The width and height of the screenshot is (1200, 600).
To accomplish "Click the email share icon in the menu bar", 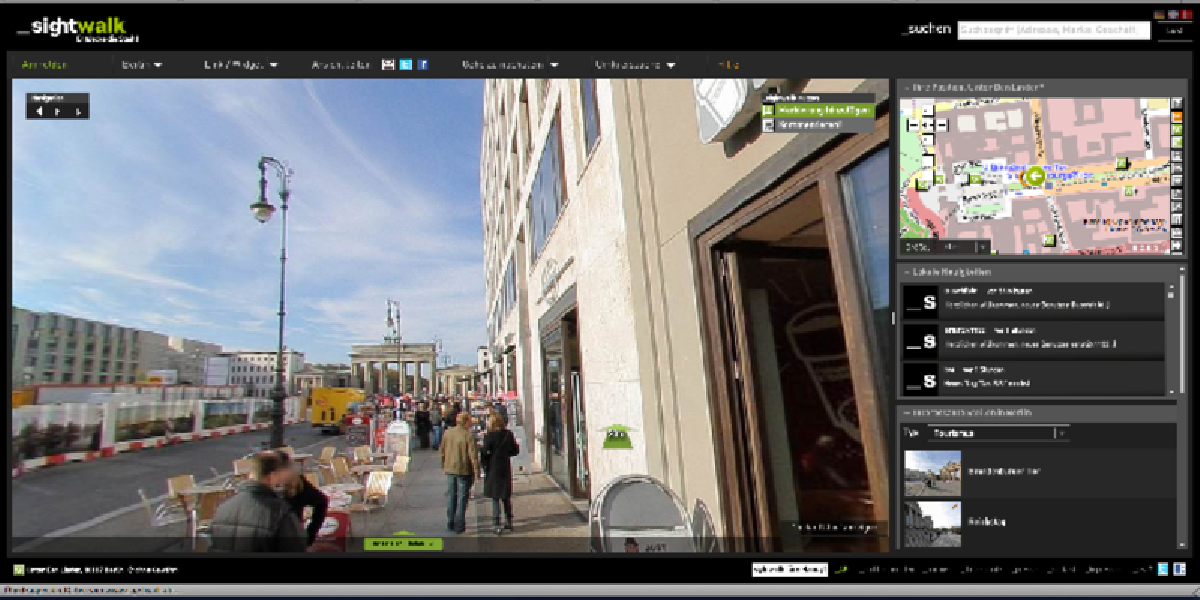I will pos(389,65).
